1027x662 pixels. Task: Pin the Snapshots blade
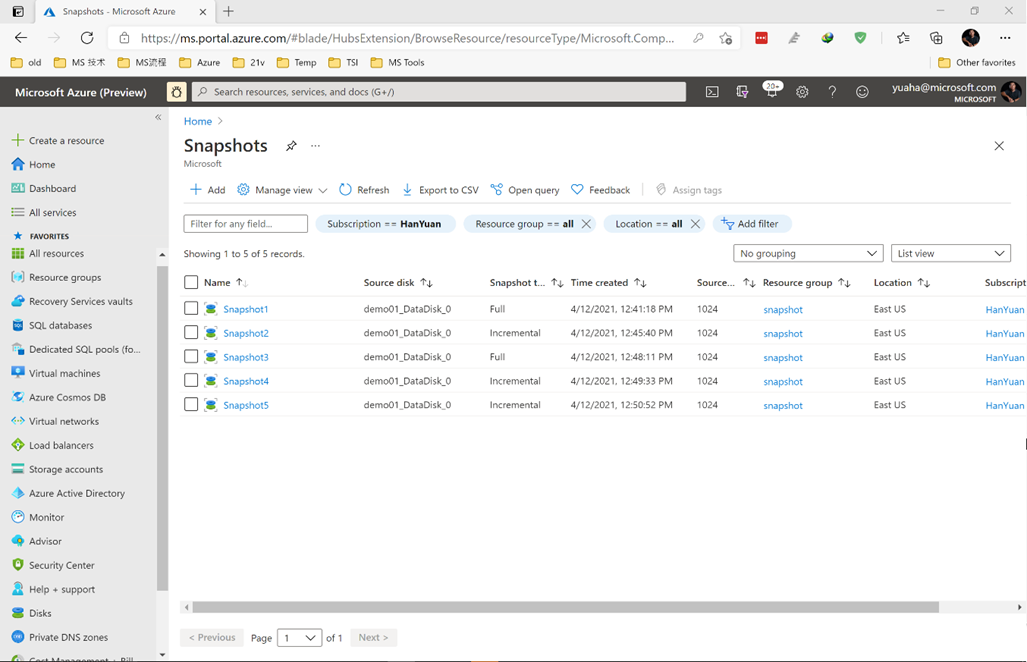pos(291,146)
